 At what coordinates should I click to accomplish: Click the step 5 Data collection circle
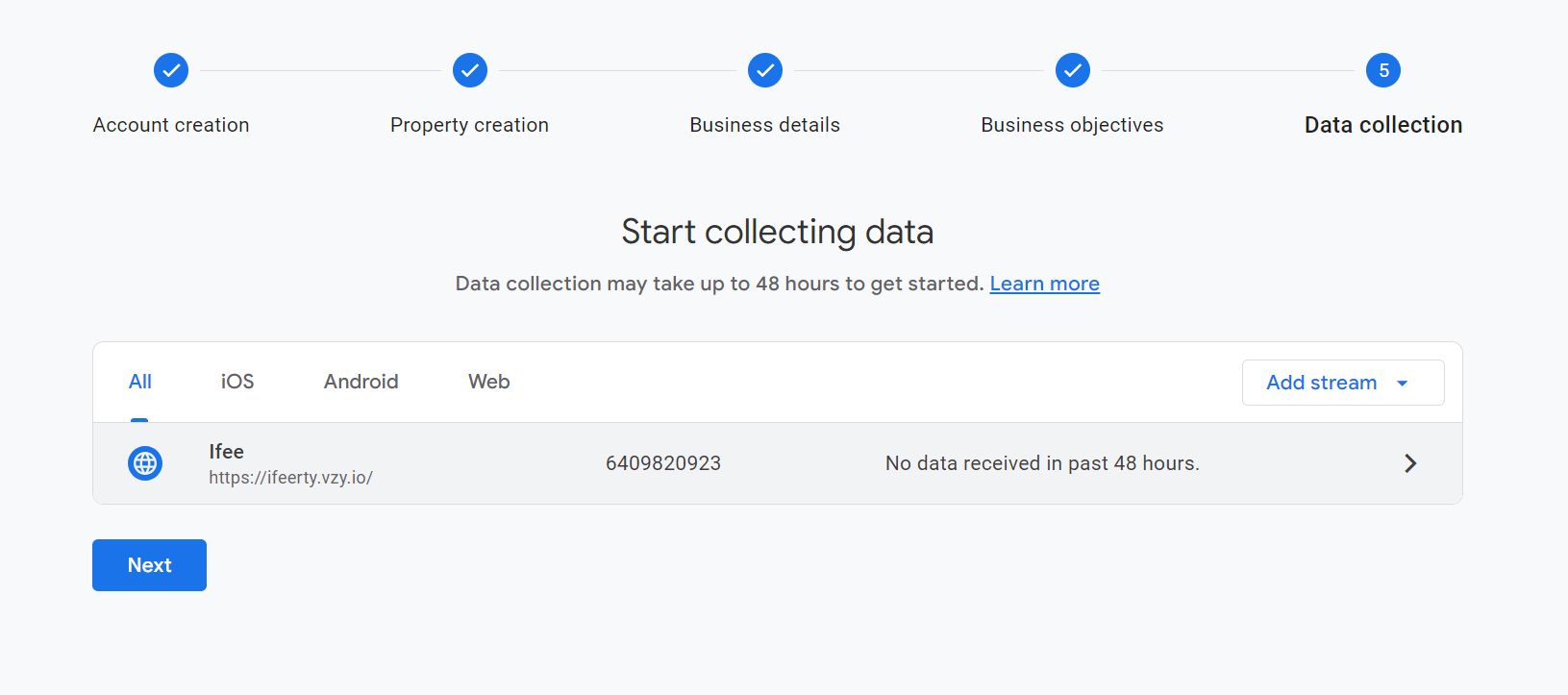pyautogui.click(x=1383, y=70)
